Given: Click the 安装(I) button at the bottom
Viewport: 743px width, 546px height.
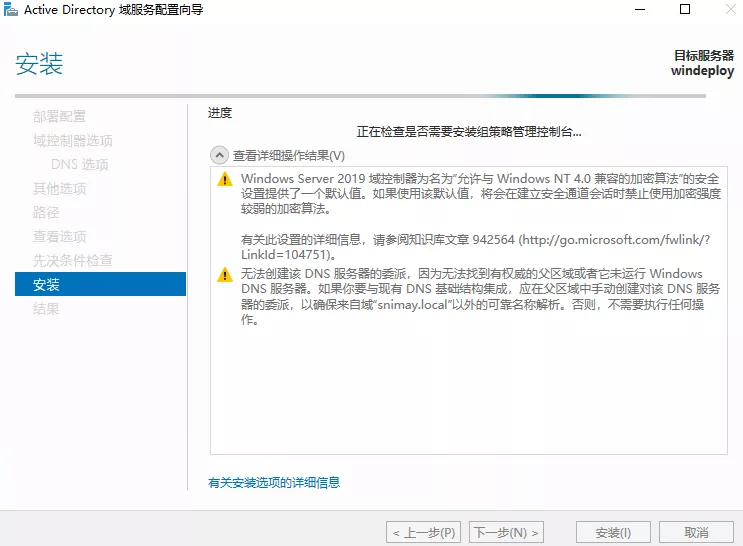Looking at the screenshot, I should click(x=612, y=532).
